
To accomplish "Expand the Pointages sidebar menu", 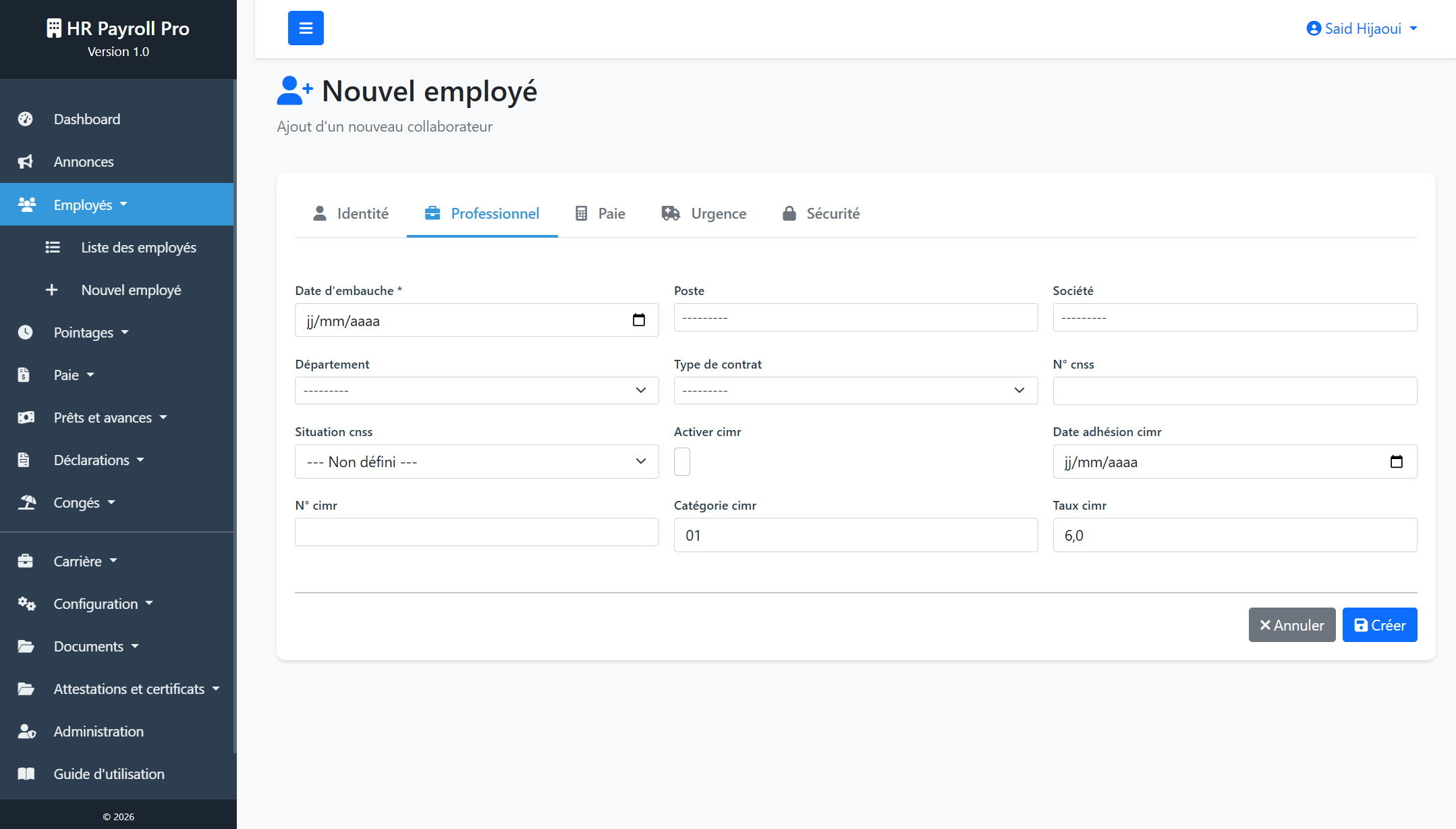I will pyautogui.click(x=117, y=333).
